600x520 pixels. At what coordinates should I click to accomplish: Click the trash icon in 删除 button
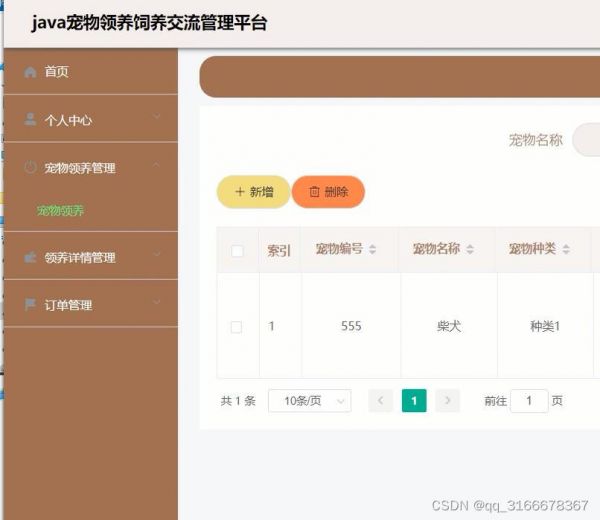point(314,191)
